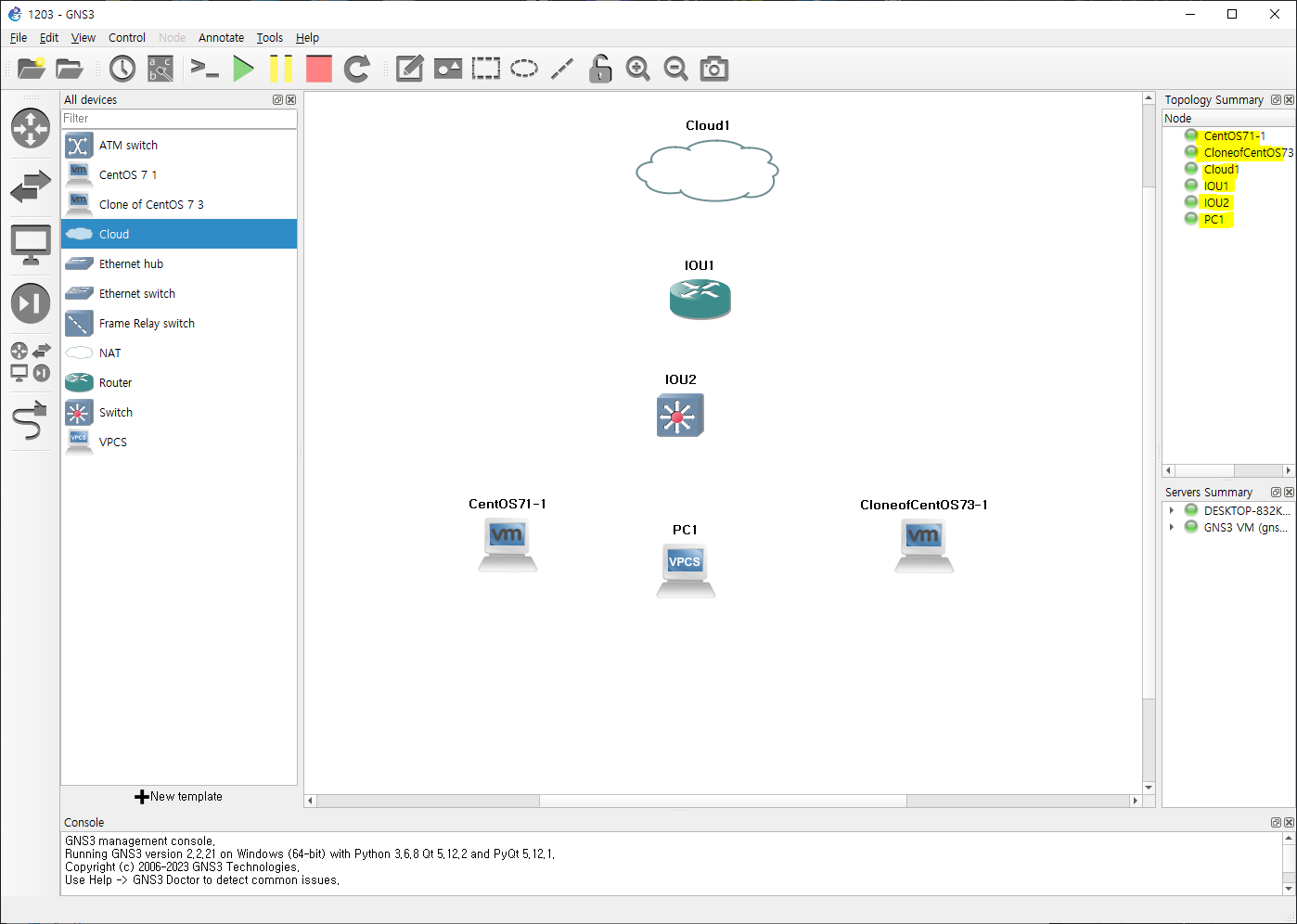Select the Cloud1 node on canvas
1297x924 pixels.
707,171
